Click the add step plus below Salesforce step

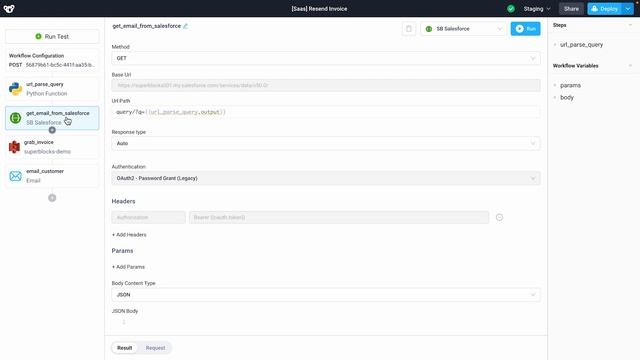pyautogui.click(x=52, y=130)
